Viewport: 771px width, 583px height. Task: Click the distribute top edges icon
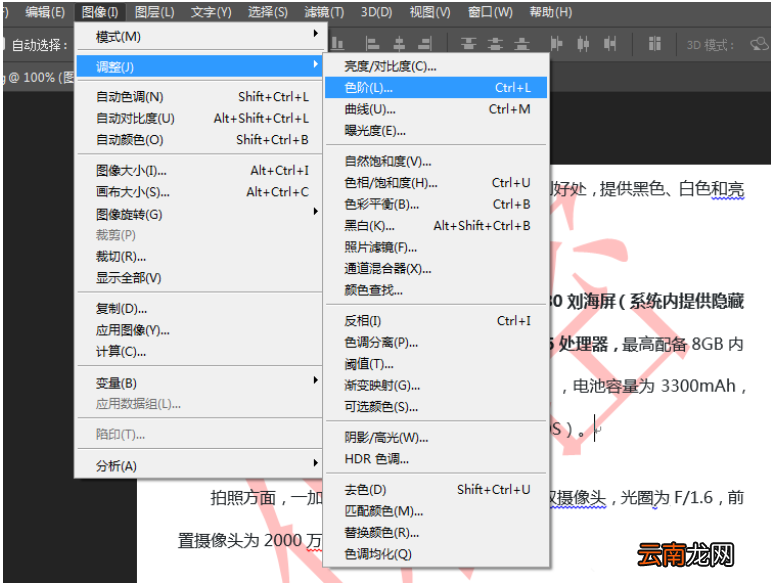coord(469,44)
